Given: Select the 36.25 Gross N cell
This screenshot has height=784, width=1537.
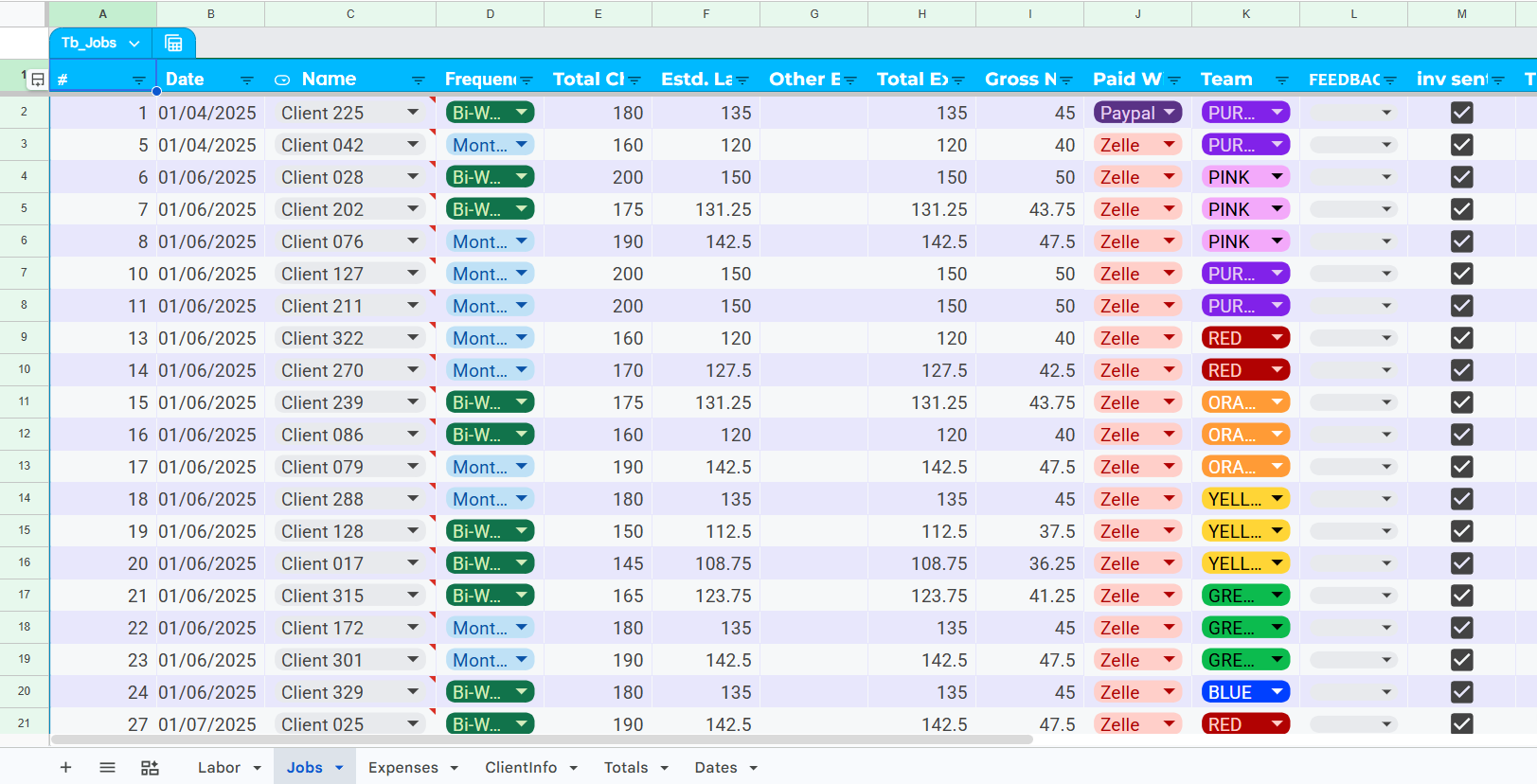Looking at the screenshot, I should click(x=1029, y=563).
